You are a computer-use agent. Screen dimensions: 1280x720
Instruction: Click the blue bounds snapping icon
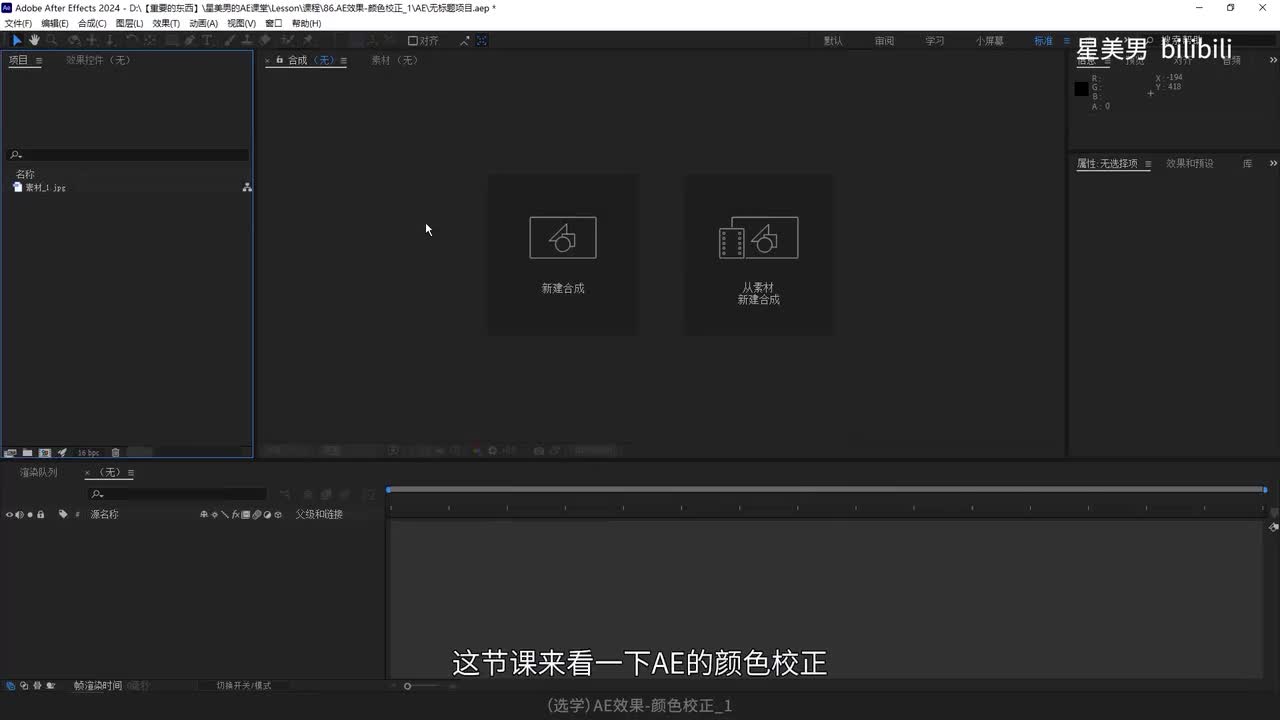[x=482, y=41]
